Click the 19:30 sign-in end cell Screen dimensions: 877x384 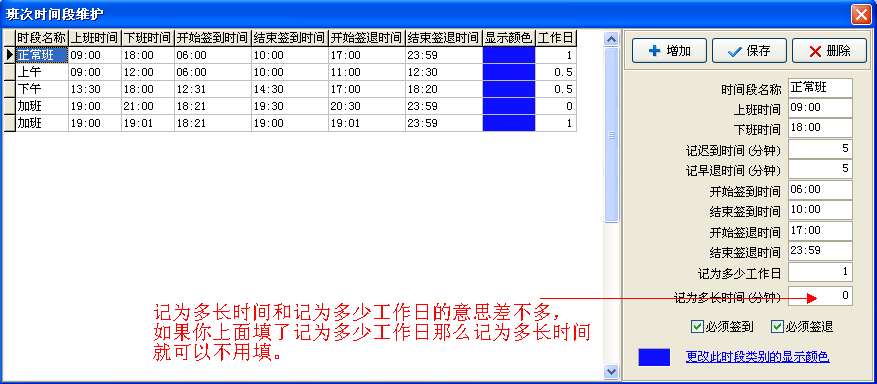coord(290,106)
